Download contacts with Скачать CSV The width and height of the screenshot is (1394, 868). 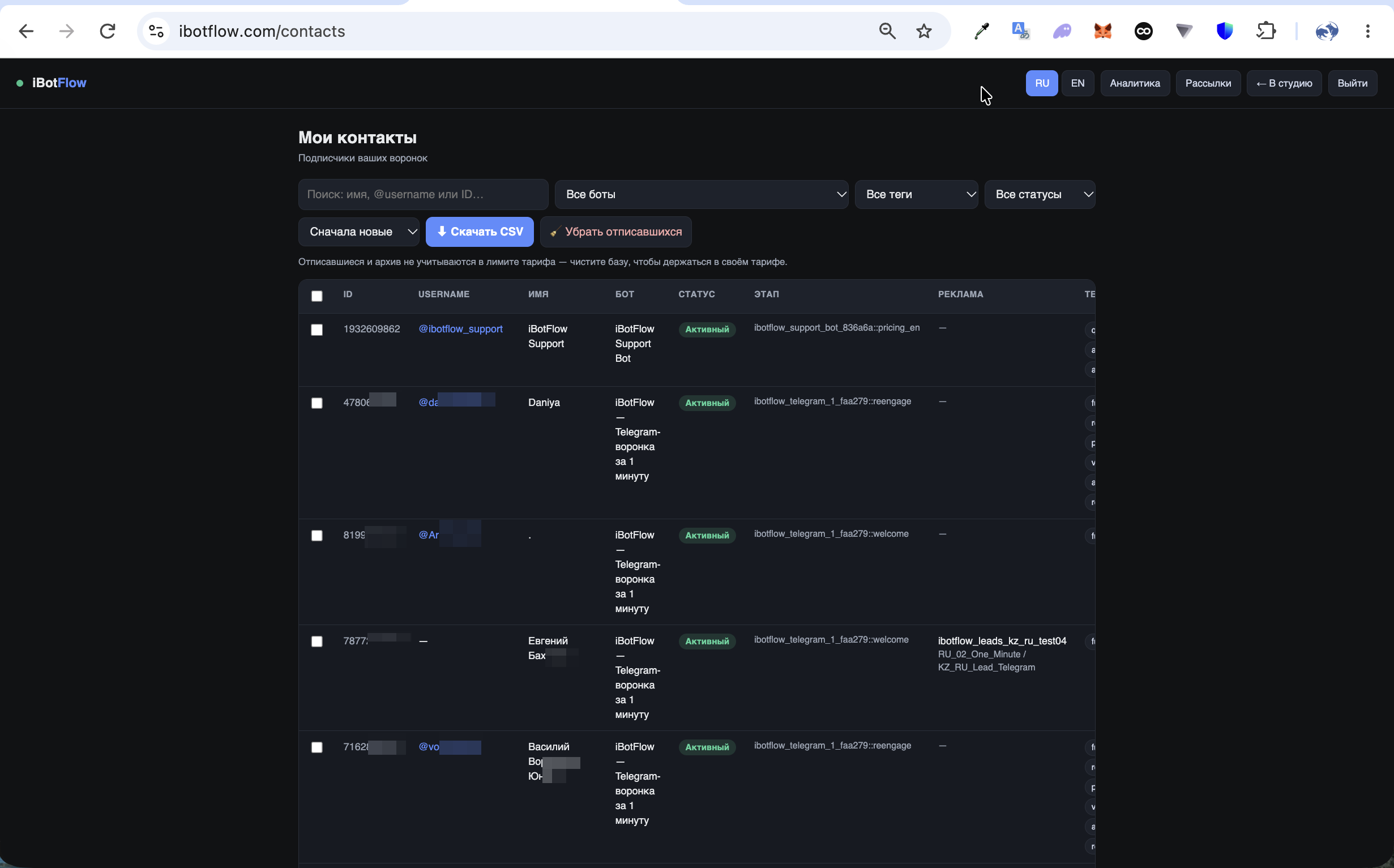point(479,232)
